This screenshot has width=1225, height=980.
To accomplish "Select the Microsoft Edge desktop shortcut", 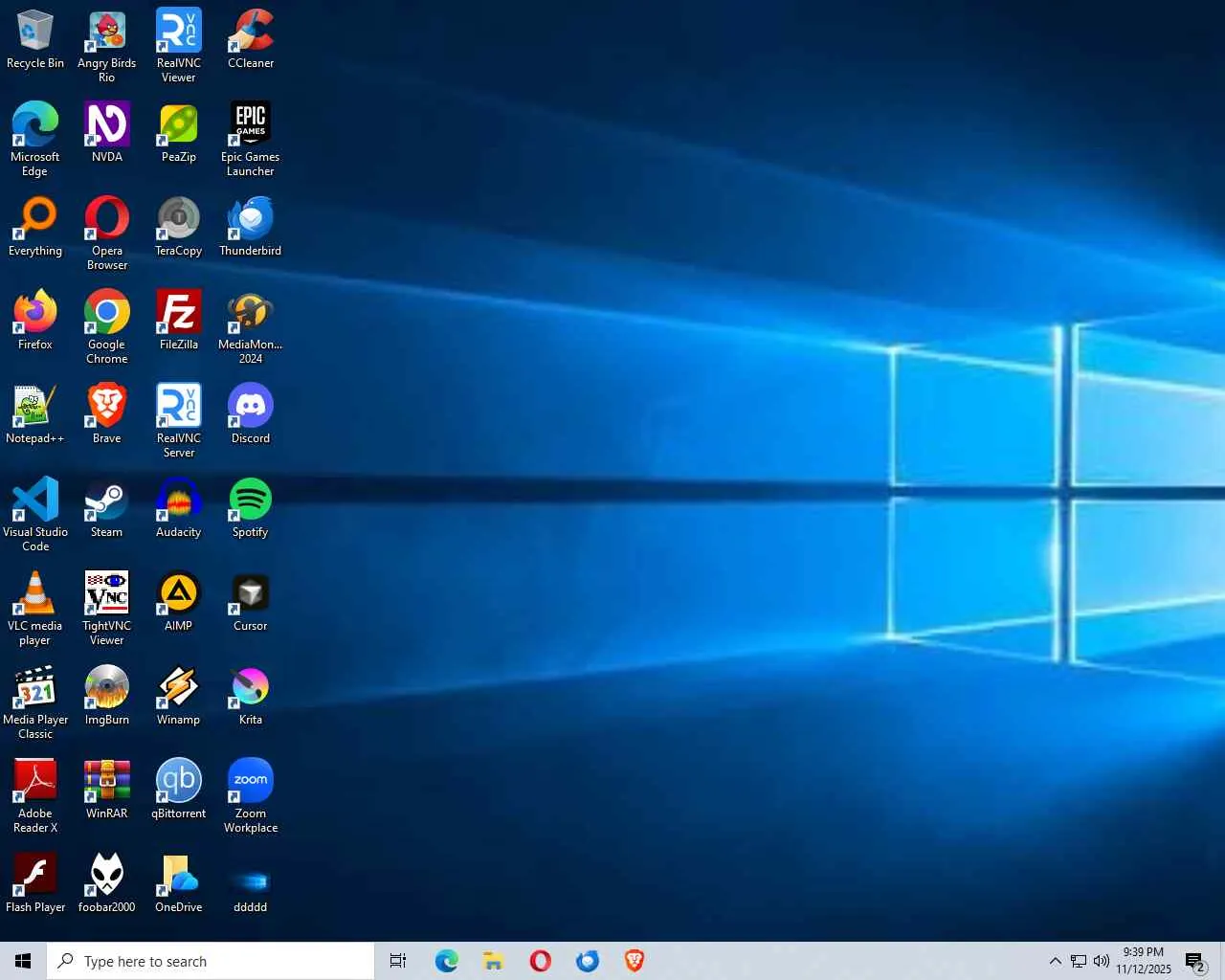I will (x=35, y=140).
